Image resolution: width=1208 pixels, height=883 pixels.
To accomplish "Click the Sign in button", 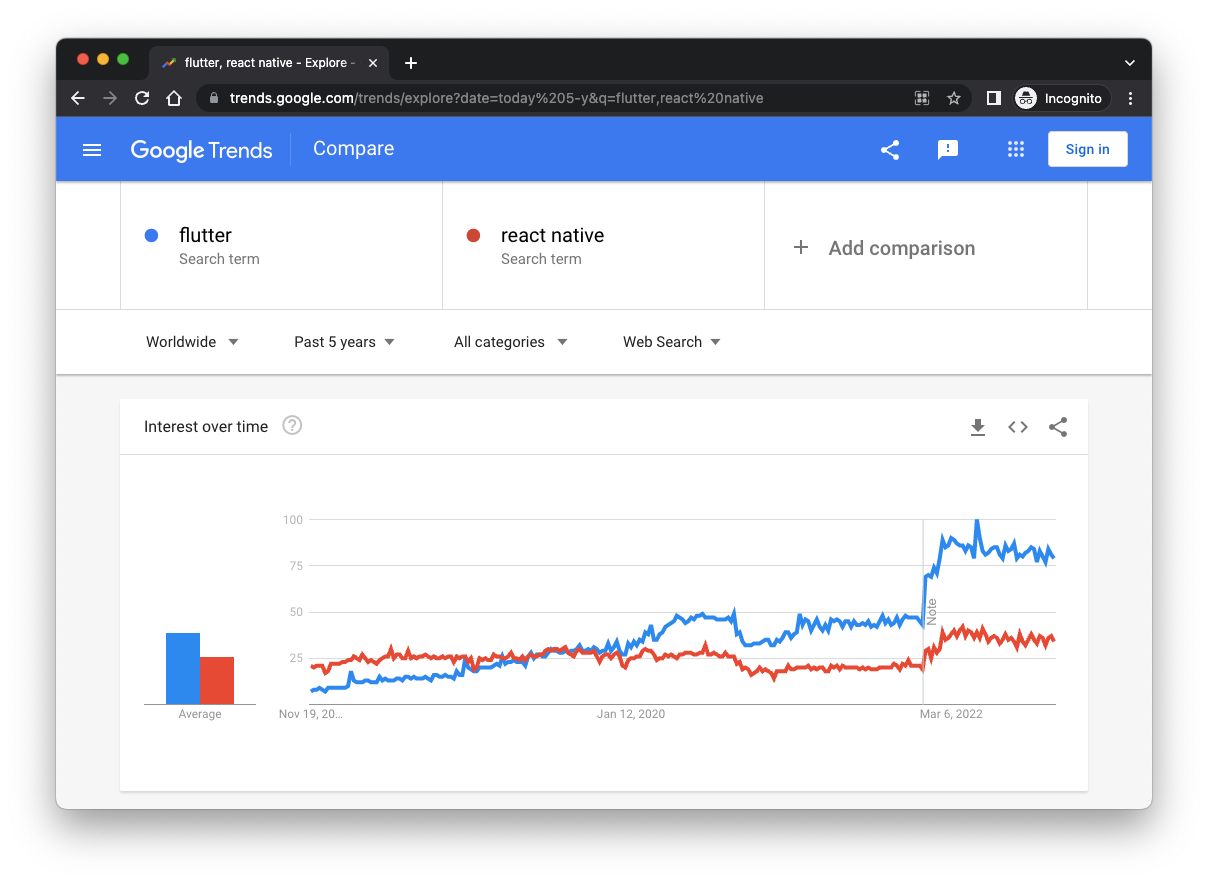I will point(1087,149).
